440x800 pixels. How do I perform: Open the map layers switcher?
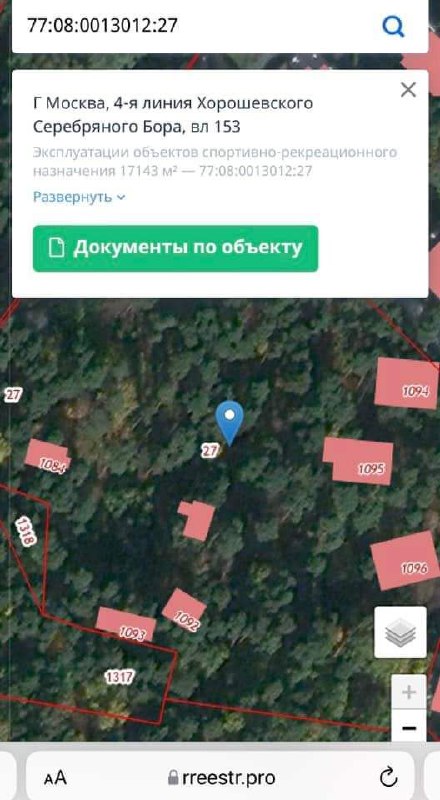tap(400, 632)
